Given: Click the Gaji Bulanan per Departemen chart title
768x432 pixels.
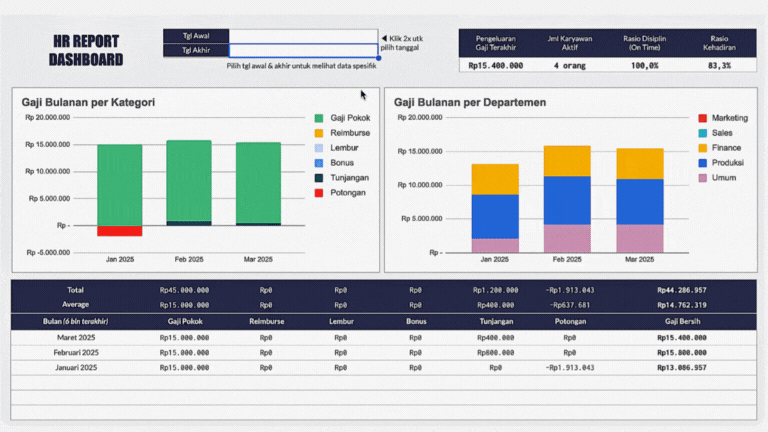Looking at the screenshot, I should [468, 102].
